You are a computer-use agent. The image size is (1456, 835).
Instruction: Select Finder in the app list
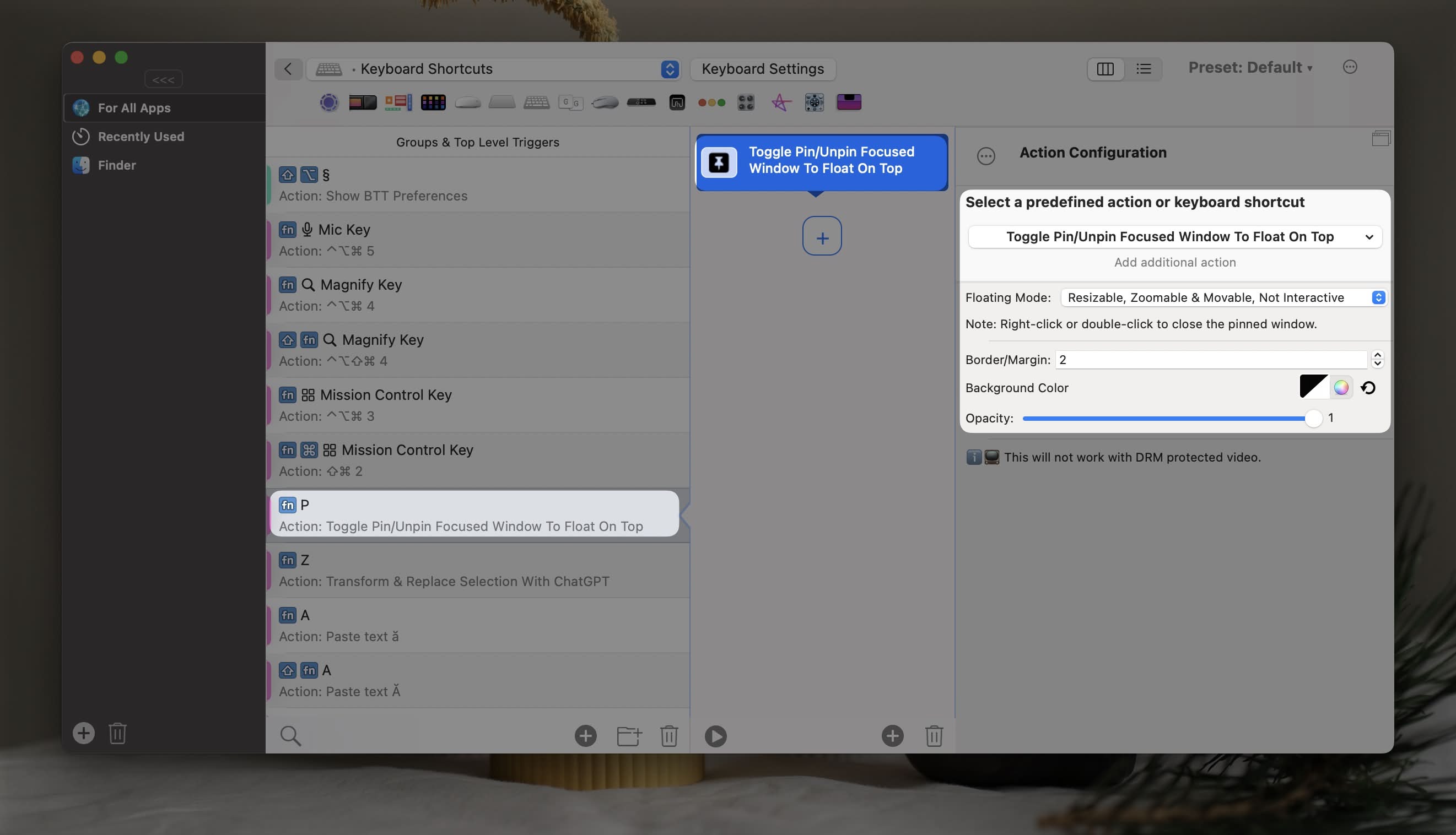pos(116,165)
